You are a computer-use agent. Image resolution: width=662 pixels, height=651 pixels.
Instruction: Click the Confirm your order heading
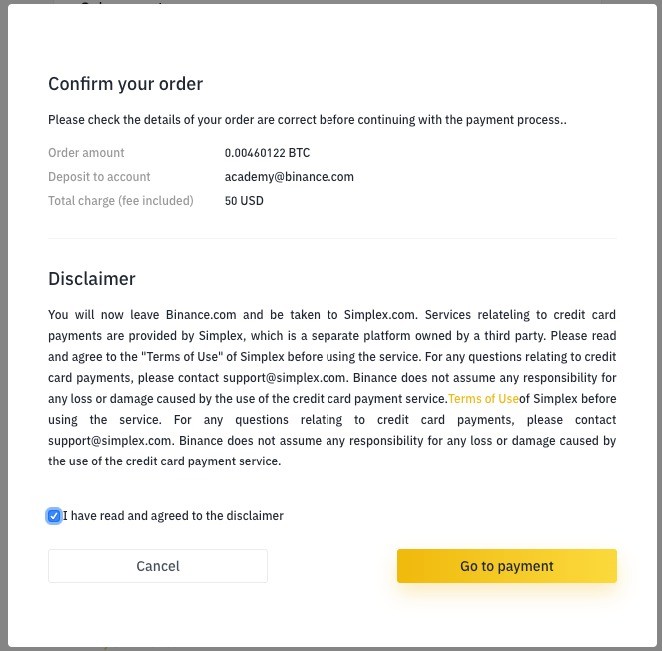125,84
